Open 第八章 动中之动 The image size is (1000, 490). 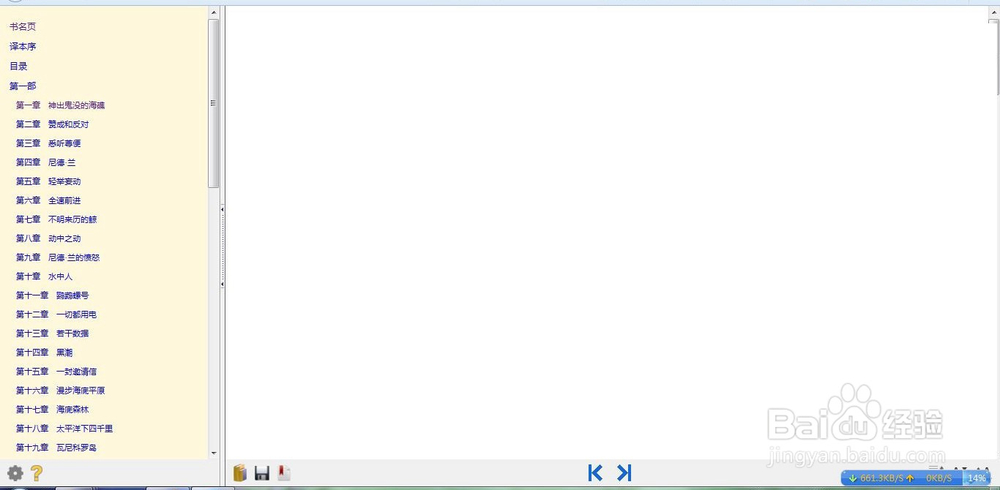click(48, 239)
